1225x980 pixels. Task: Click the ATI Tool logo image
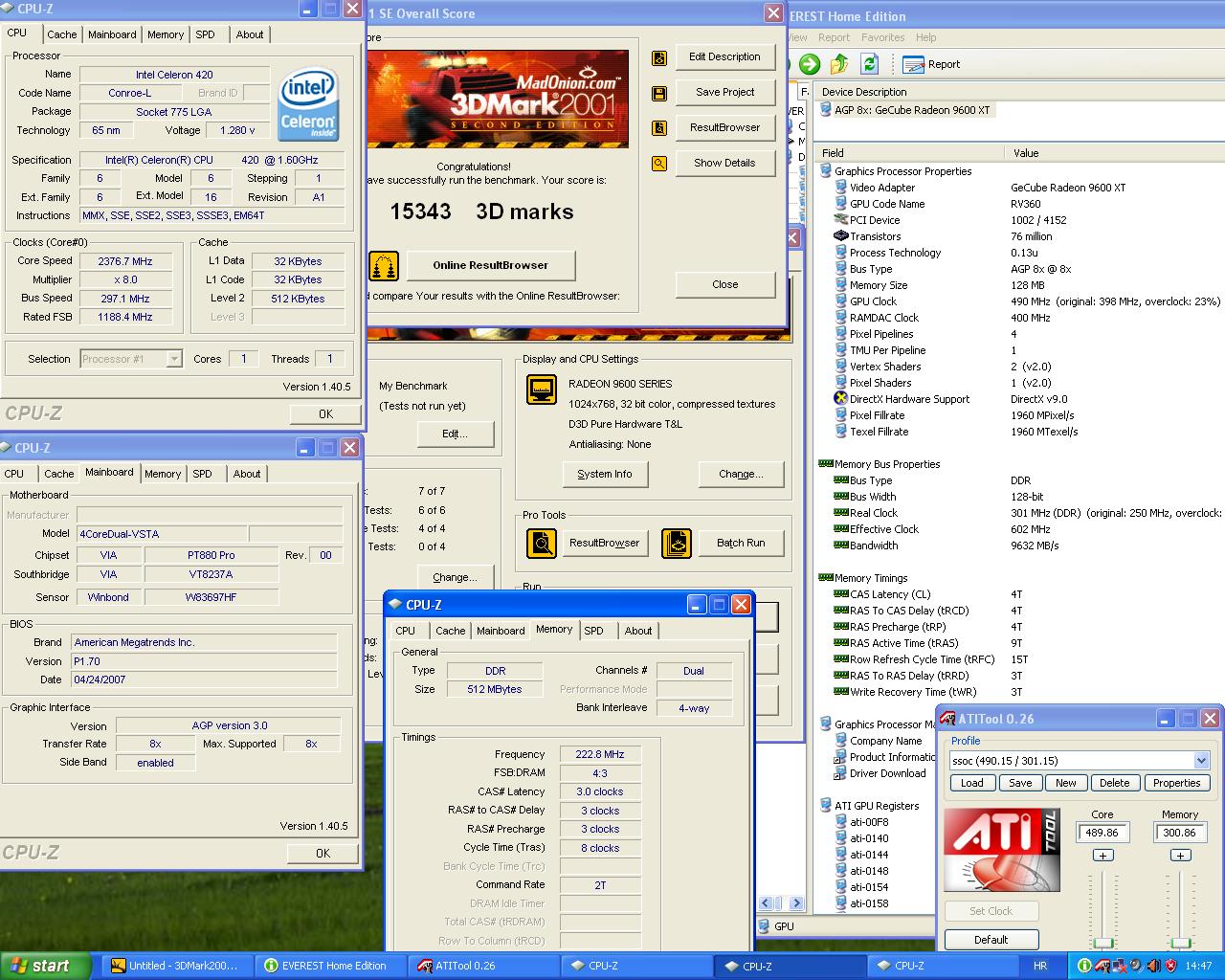click(x=1002, y=850)
